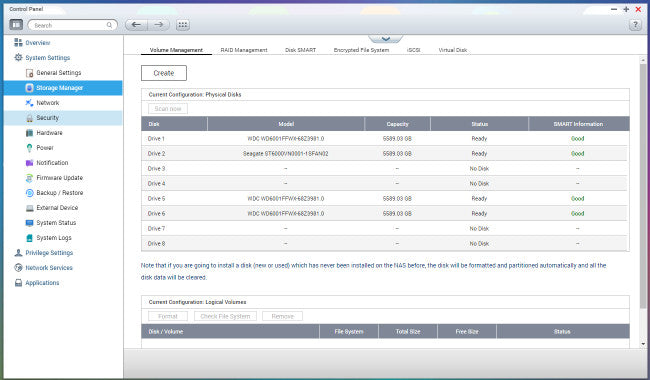Select System Logs in sidebar
This screenshot has width=650, height=380.
54,238
